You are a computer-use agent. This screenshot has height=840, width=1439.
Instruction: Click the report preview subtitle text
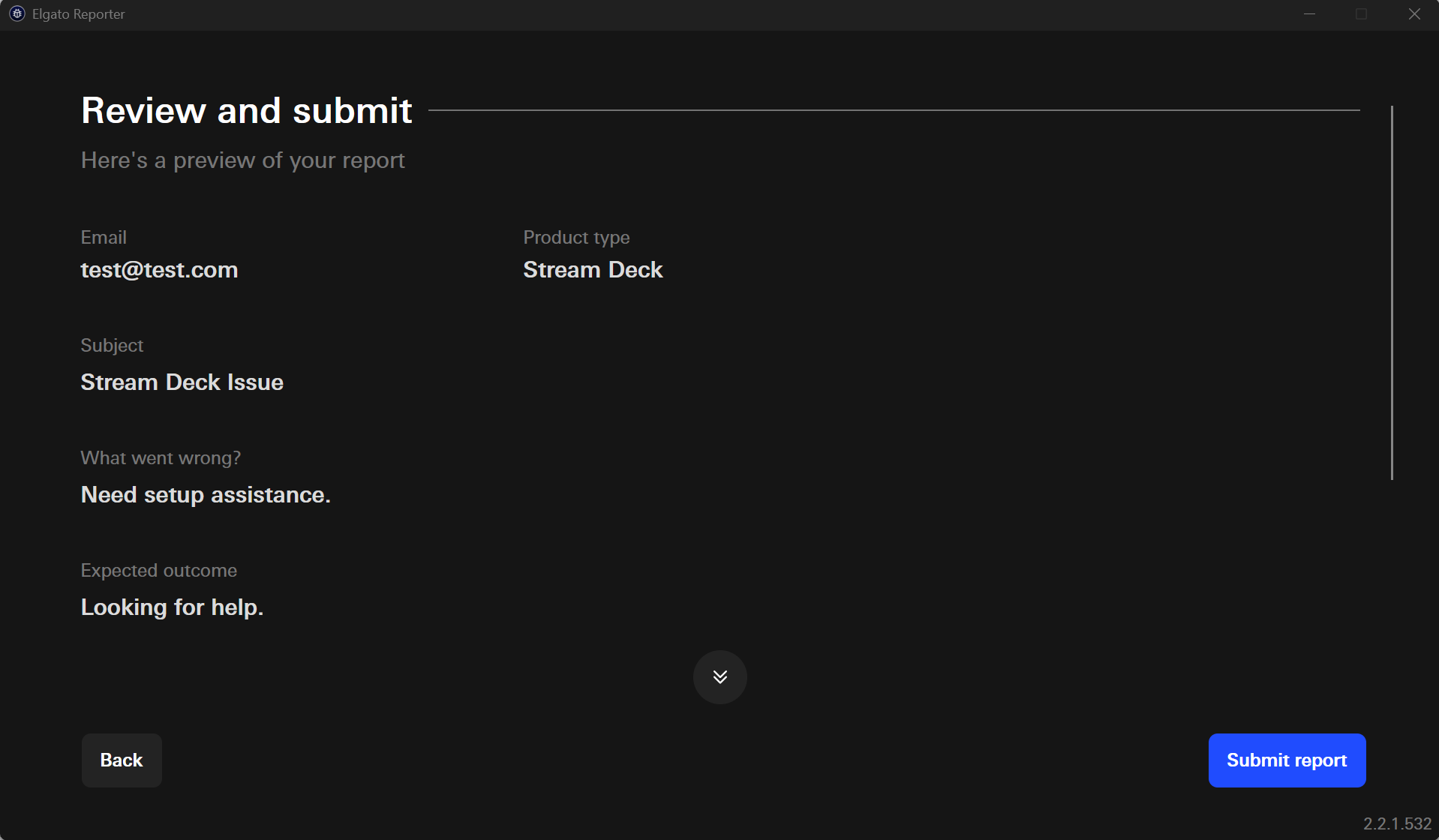pyautogui.click(x=242, y=160)
